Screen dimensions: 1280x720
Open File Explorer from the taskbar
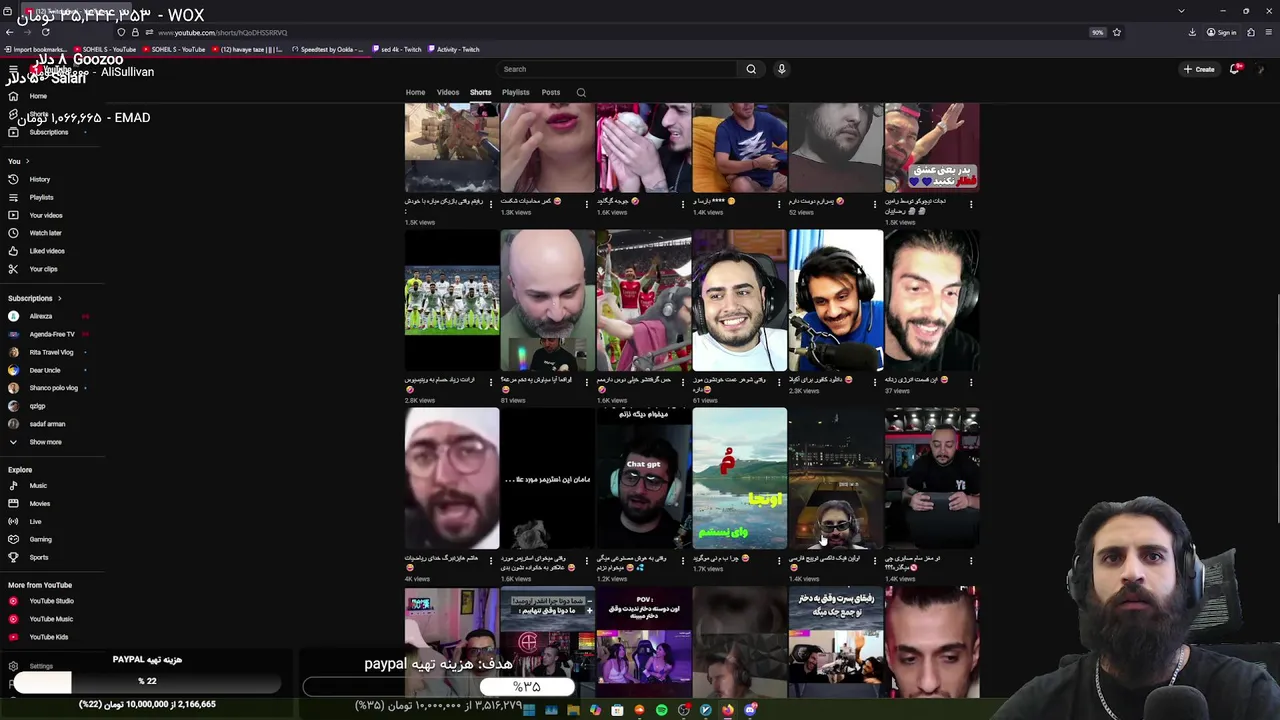574,710
